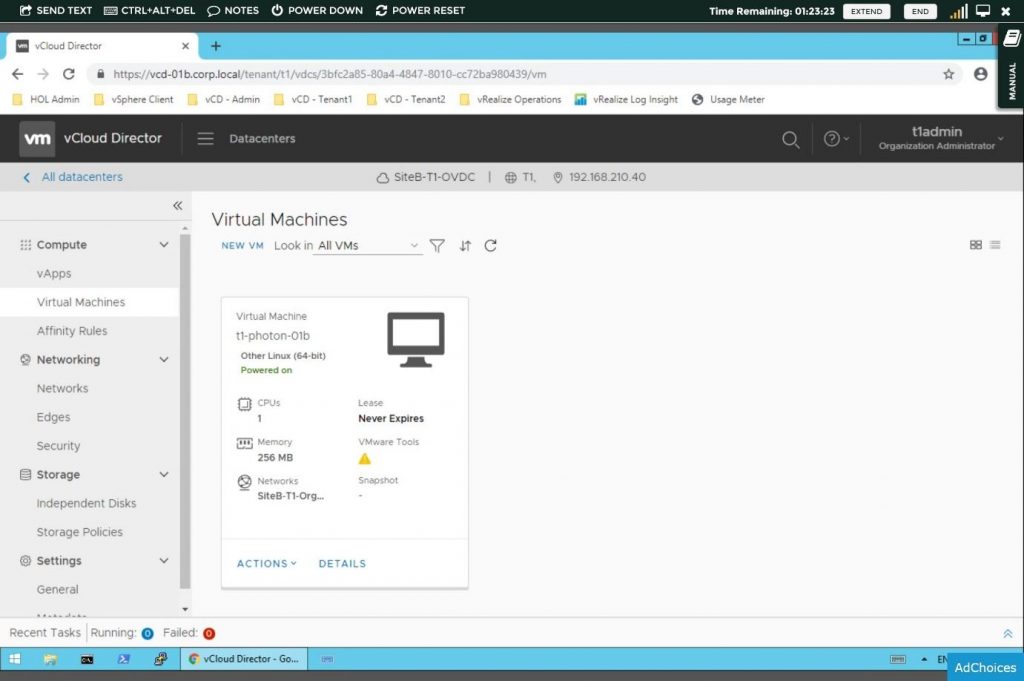This screenshot has height=681, width=1024.
Task: Click the sort arrows icon
Action: pyautogui.click(x=465, y=245)
